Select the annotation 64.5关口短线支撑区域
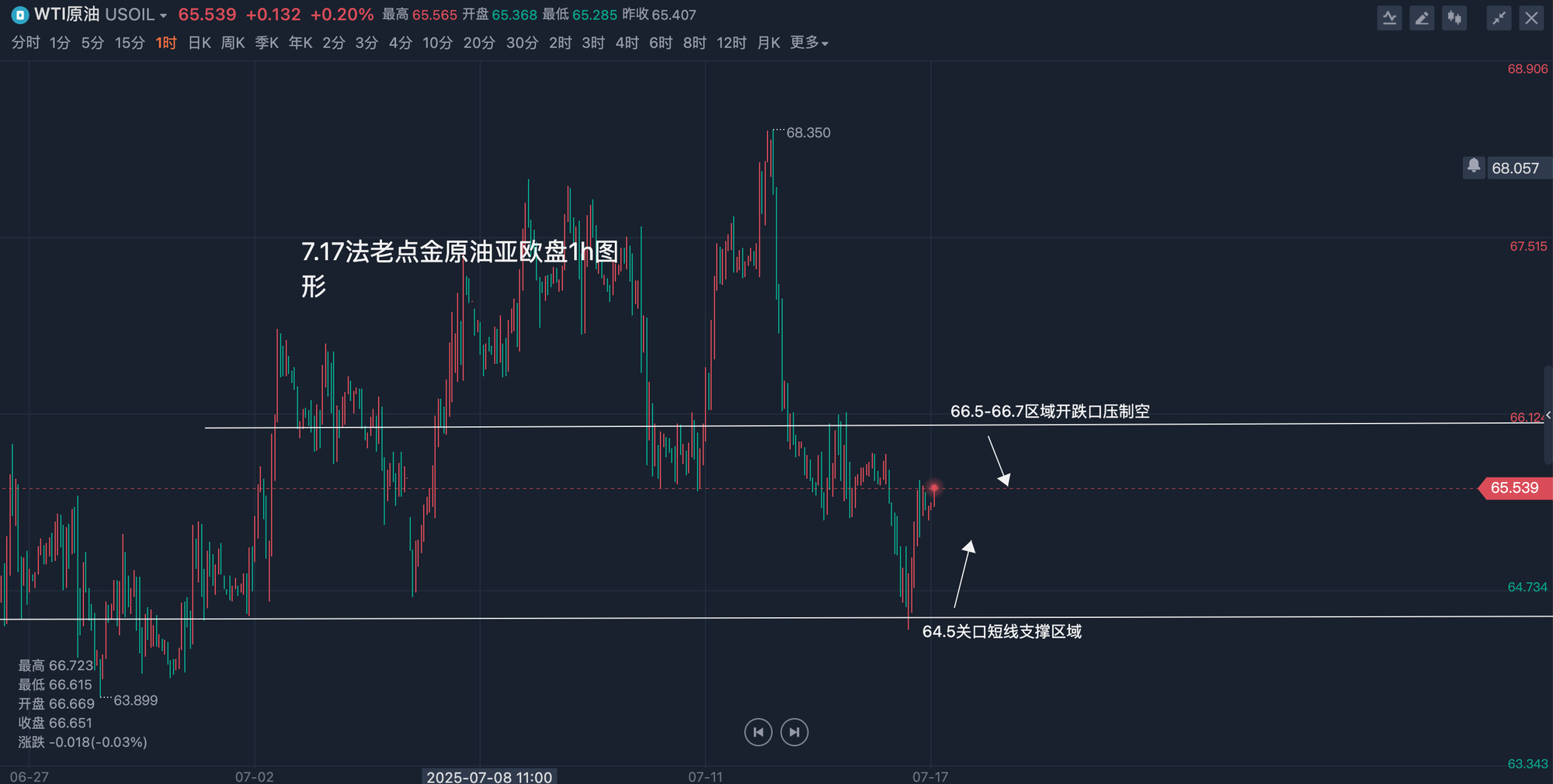The height and width of the screenshot is (784, 1553). coord(1002,632)
